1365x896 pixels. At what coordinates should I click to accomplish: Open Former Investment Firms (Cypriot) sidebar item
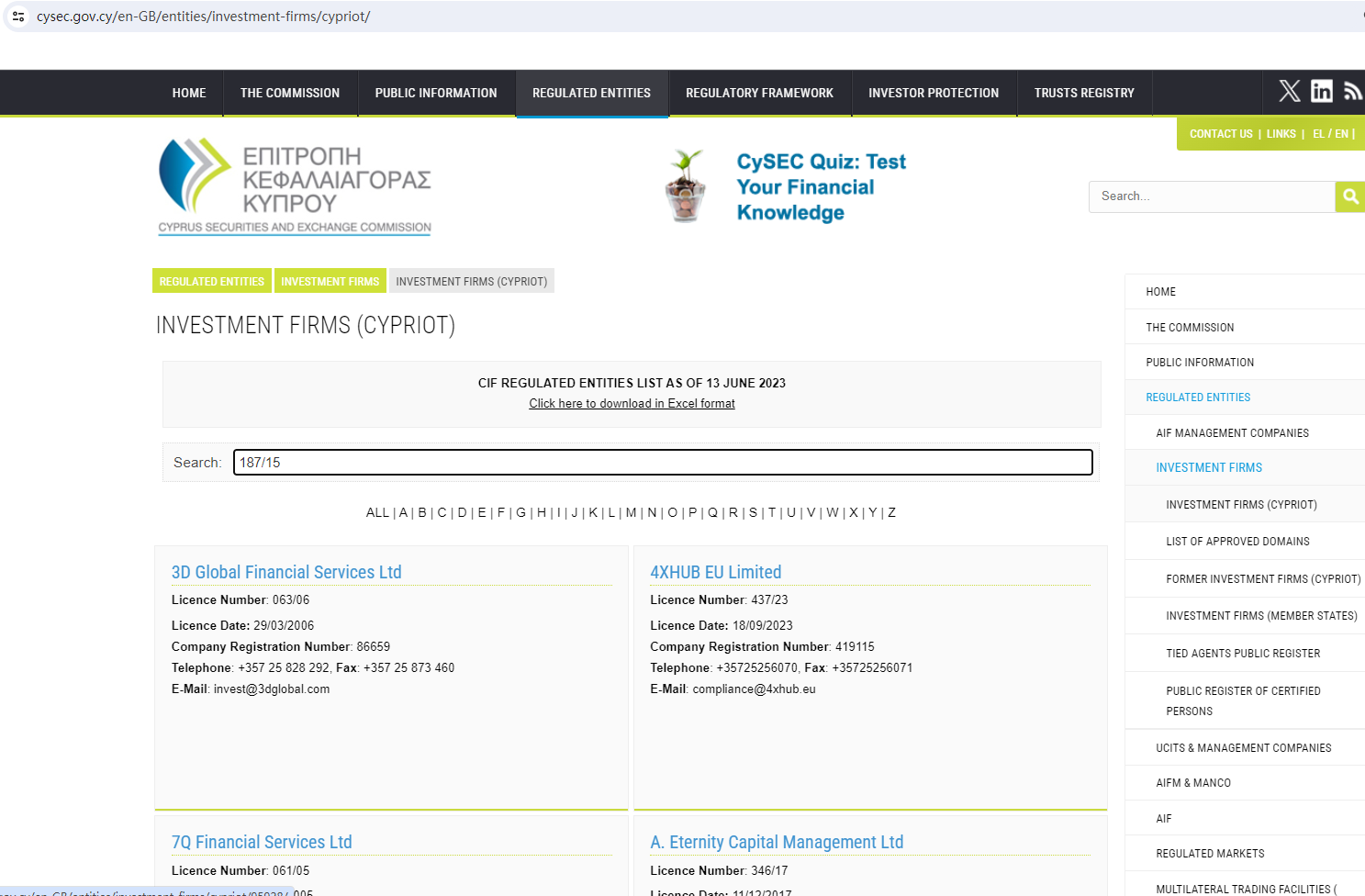[1262, 579]
